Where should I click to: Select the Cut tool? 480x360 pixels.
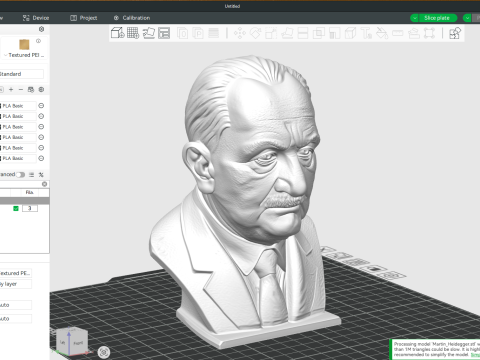[x=303, y=33]
